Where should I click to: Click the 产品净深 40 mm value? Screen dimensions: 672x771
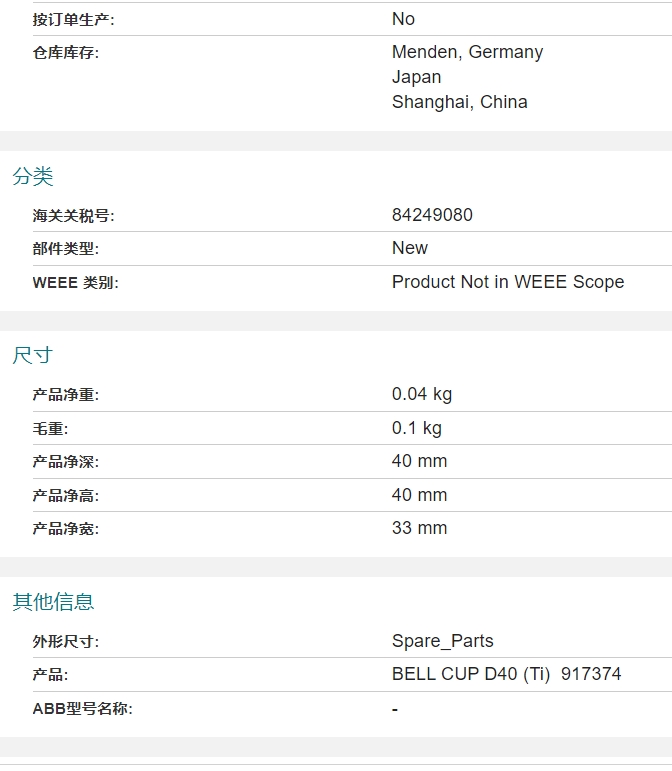[419, 461]
